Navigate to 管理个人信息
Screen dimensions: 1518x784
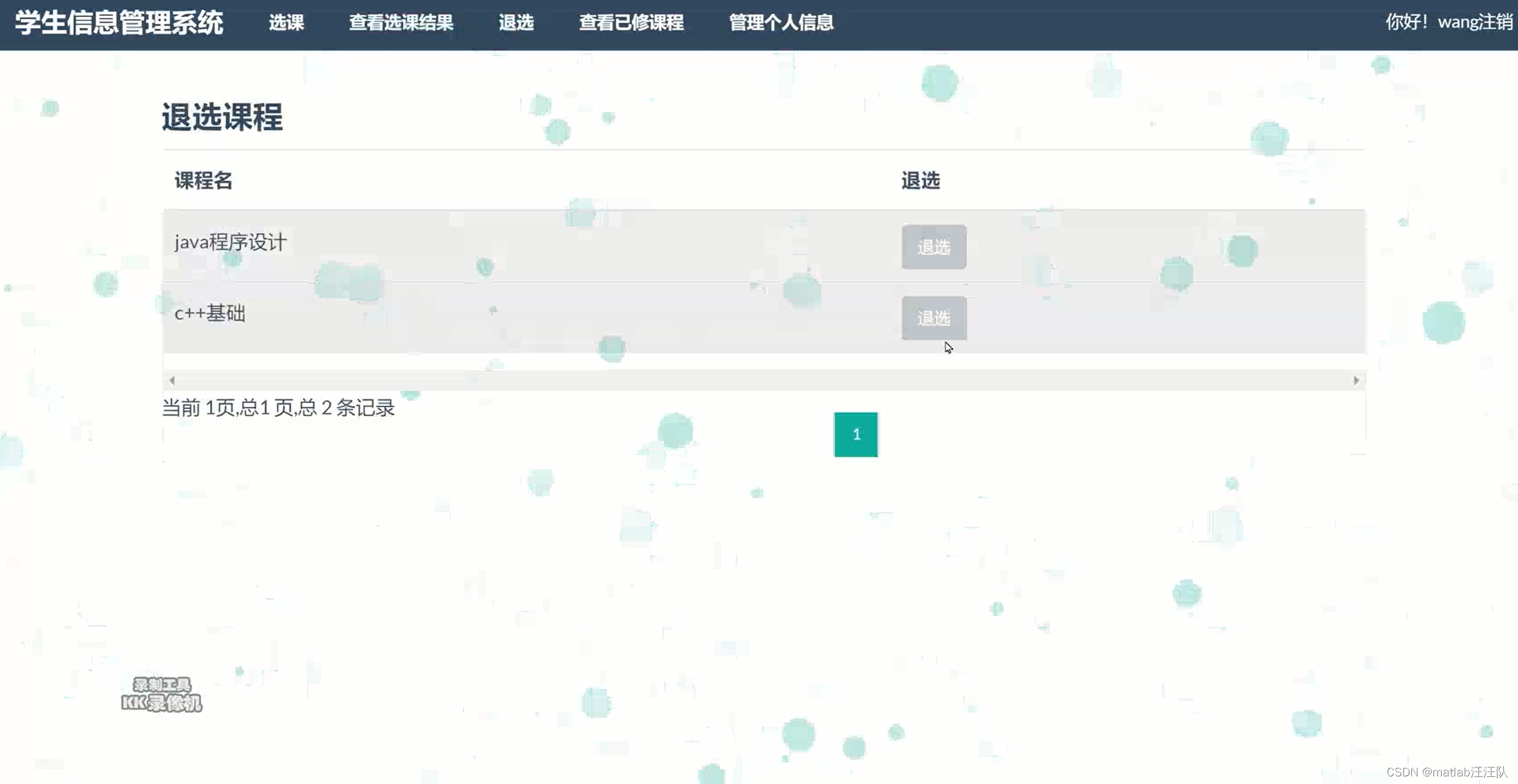click(x=780, y=23)
